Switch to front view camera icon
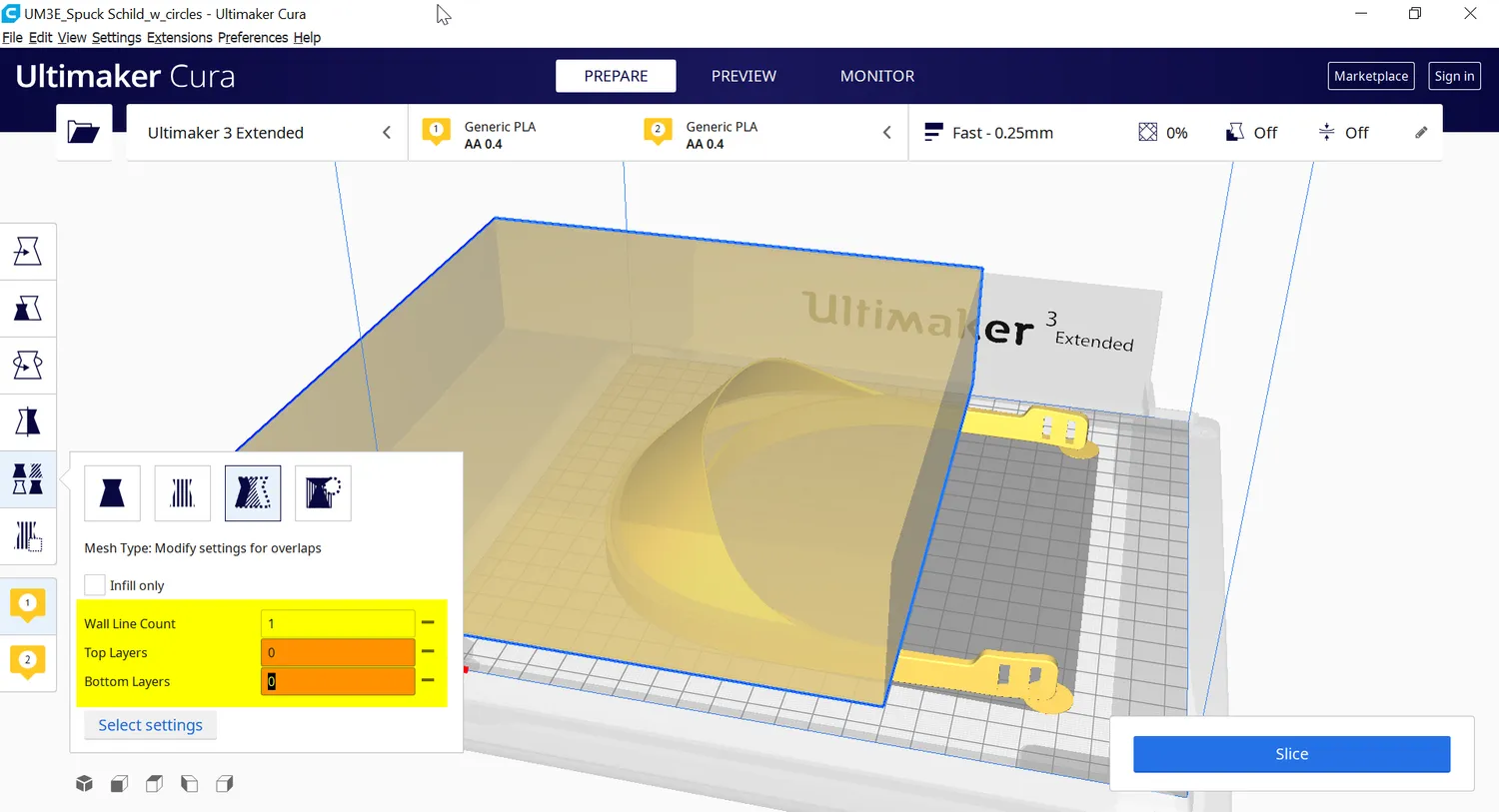The image size is (1499, 812). (x=119, y=784)
